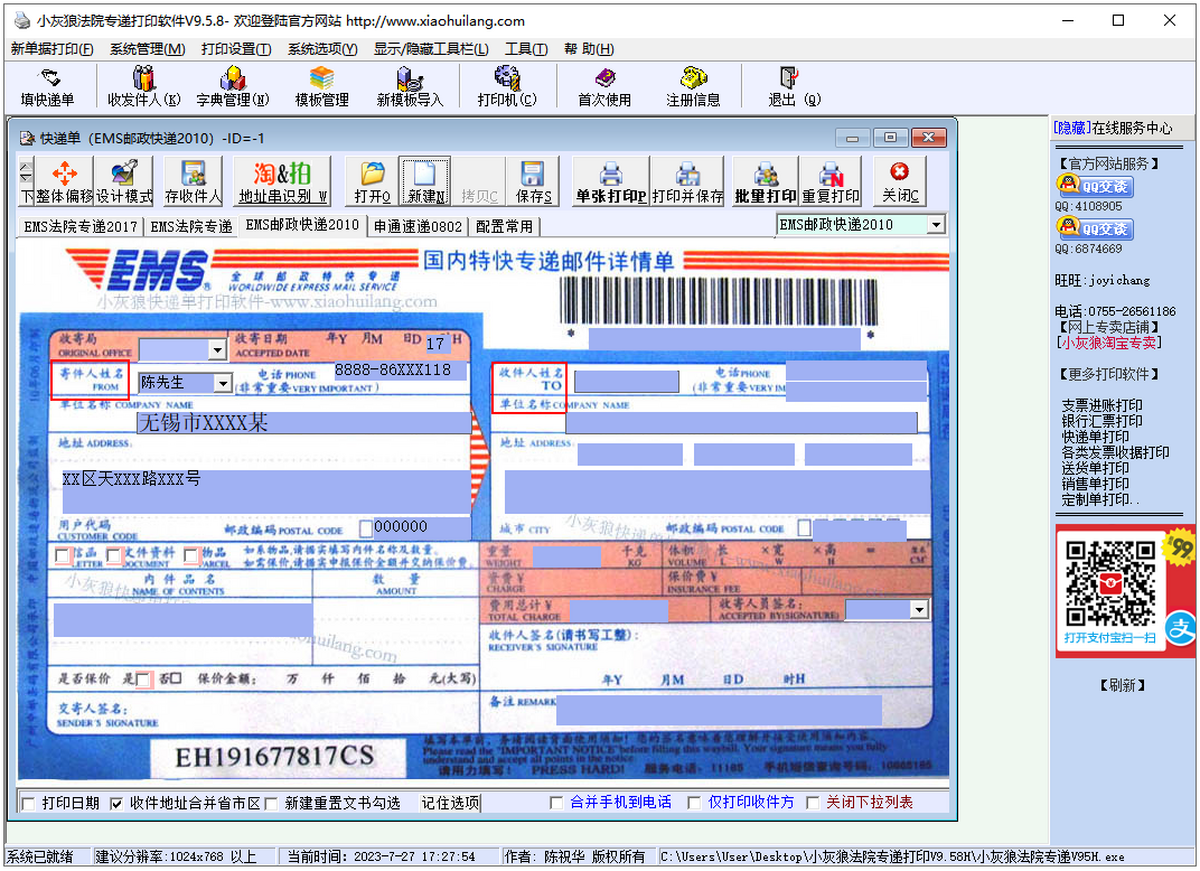Open 注册信息 registration info
The image size is (1200, 871).
click(693, 87)
